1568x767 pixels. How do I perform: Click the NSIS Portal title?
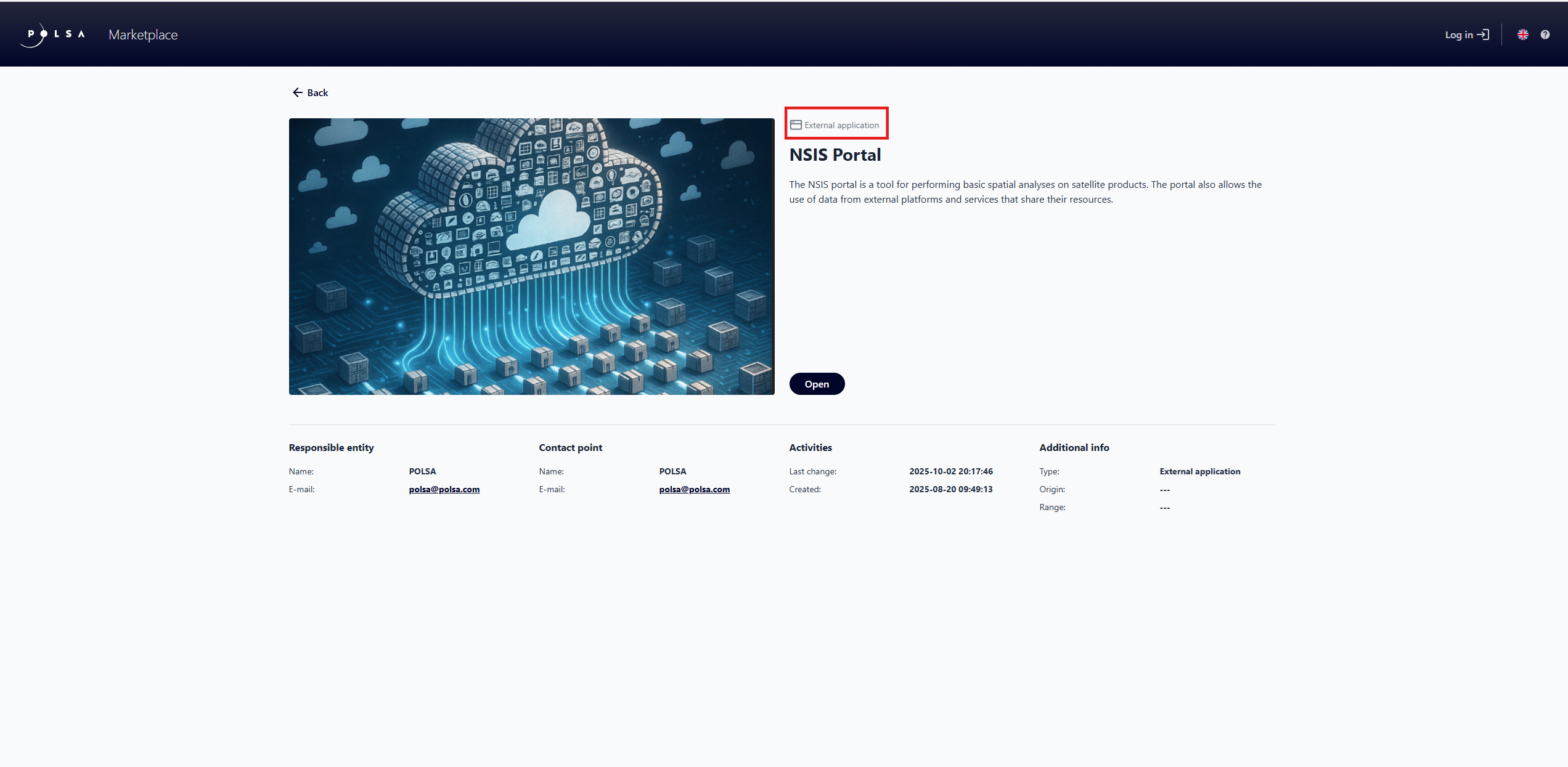835,155
